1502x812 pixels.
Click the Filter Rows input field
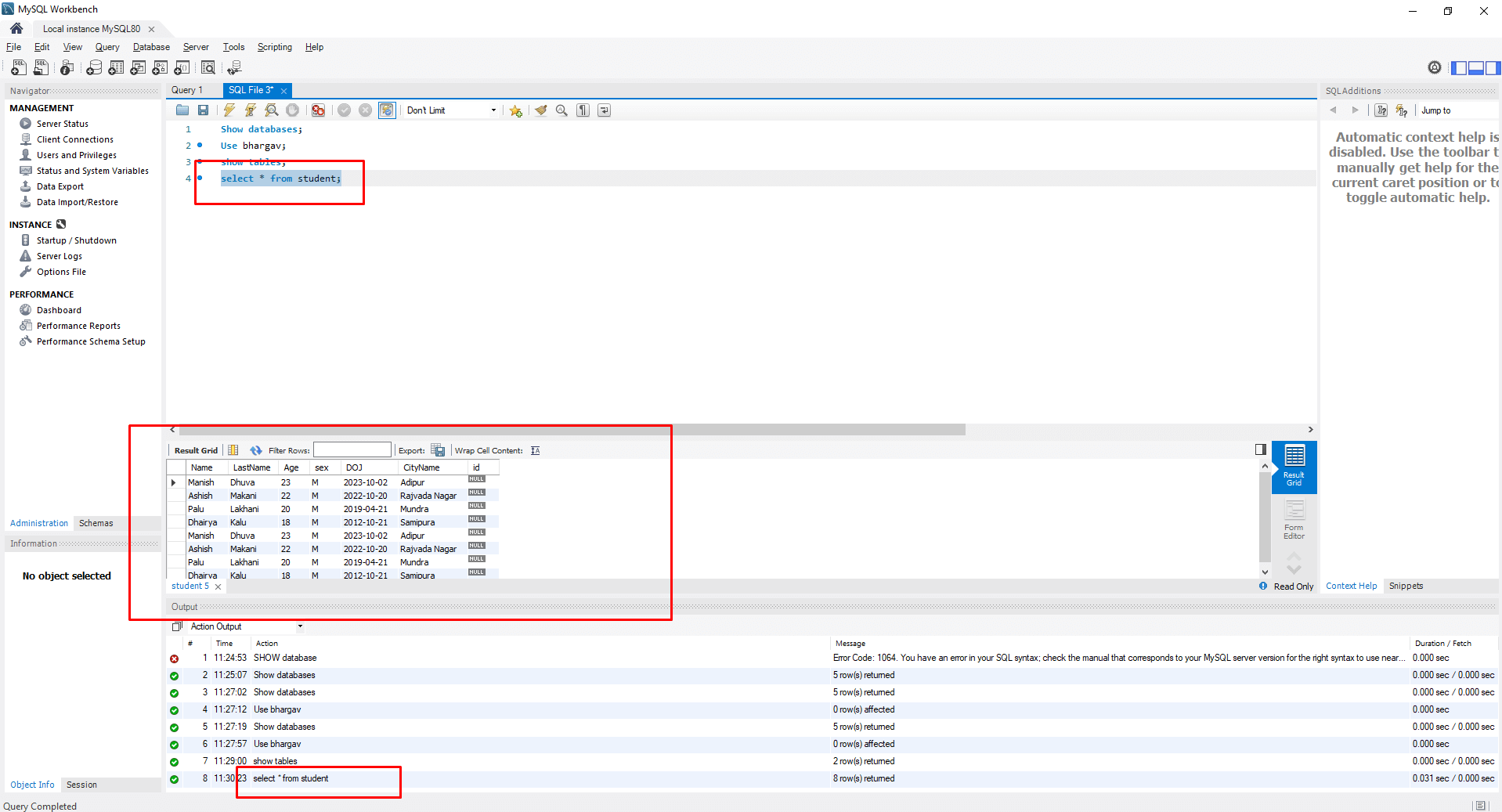352,450
